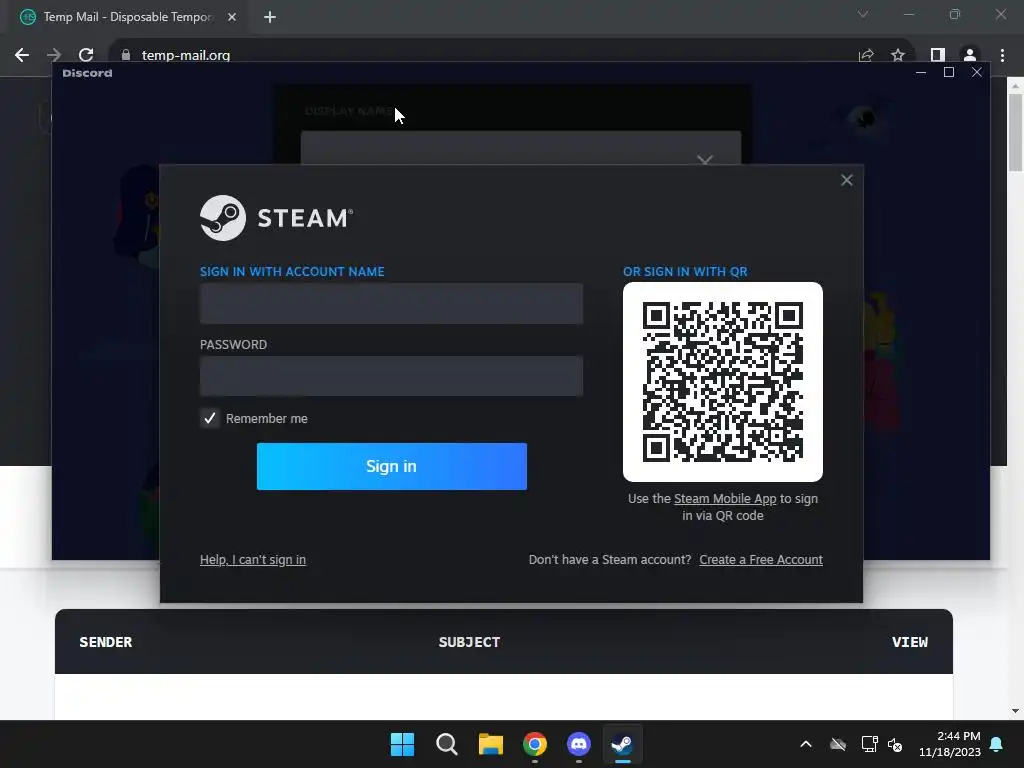Open a new Chrome tab
This screenshot has height=768, width=1024.
point(270,17)
